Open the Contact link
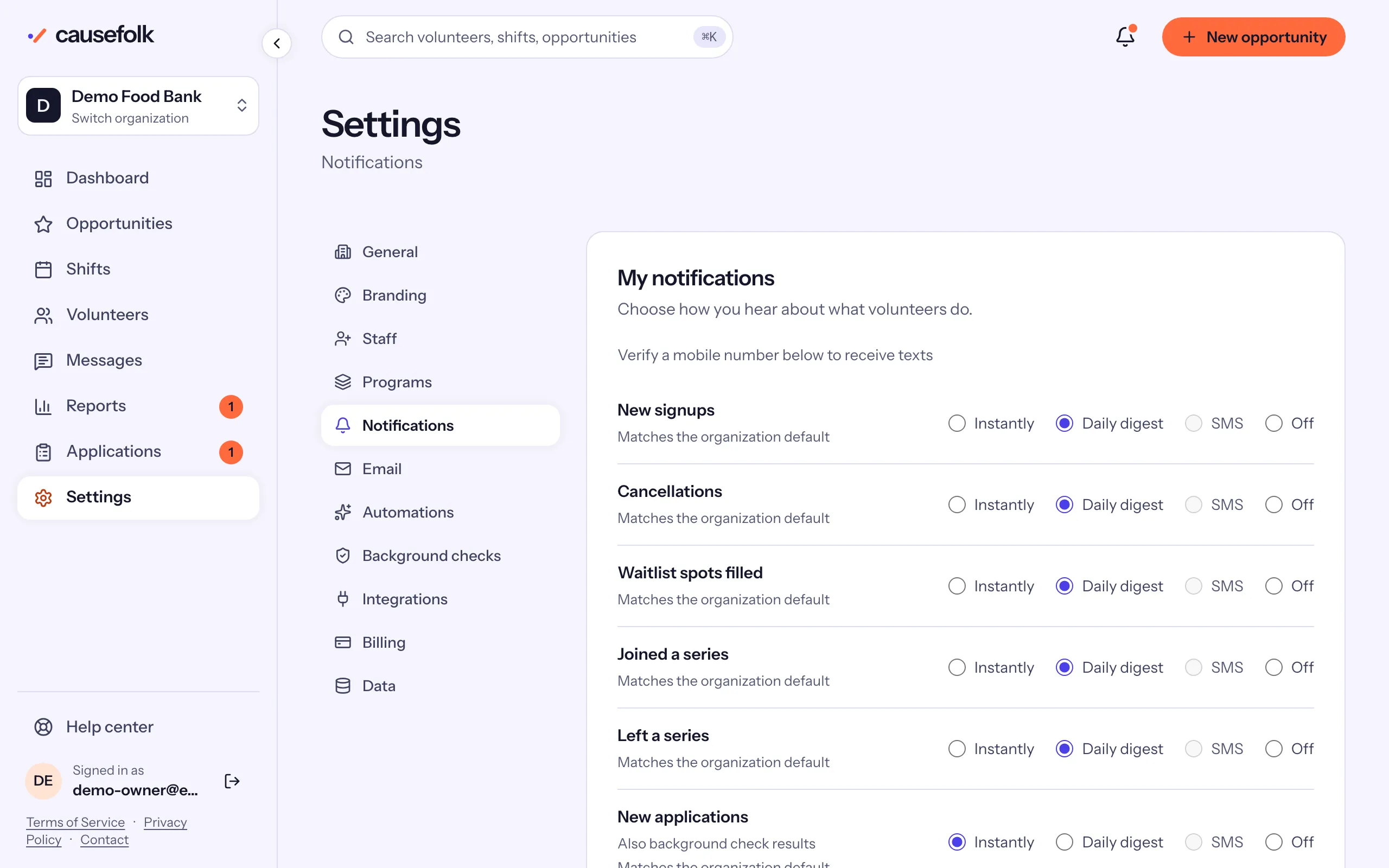The image size is (1389, 868). pyautogui.click(x=105, y=840)
